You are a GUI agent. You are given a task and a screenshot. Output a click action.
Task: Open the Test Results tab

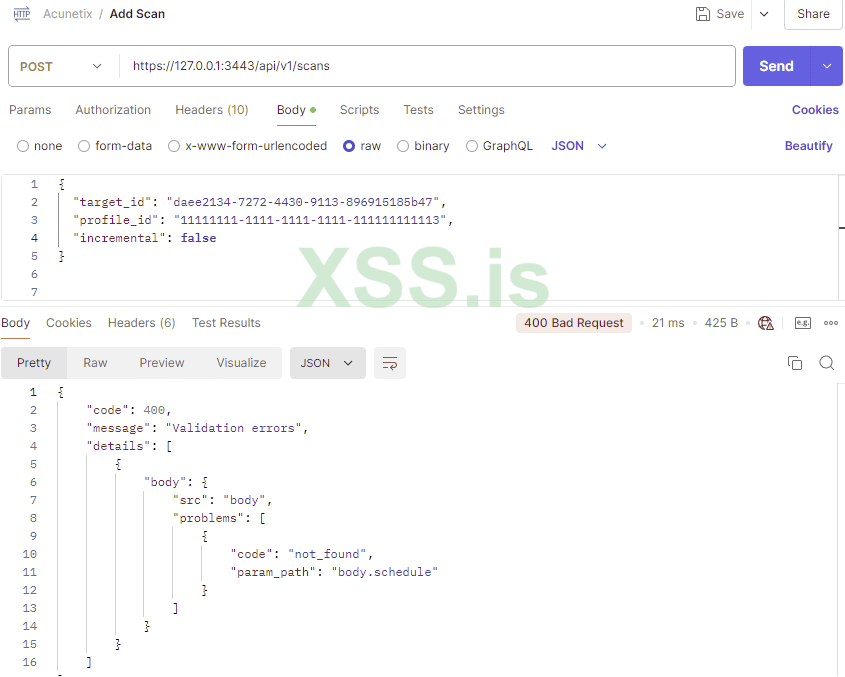point(226,323)
